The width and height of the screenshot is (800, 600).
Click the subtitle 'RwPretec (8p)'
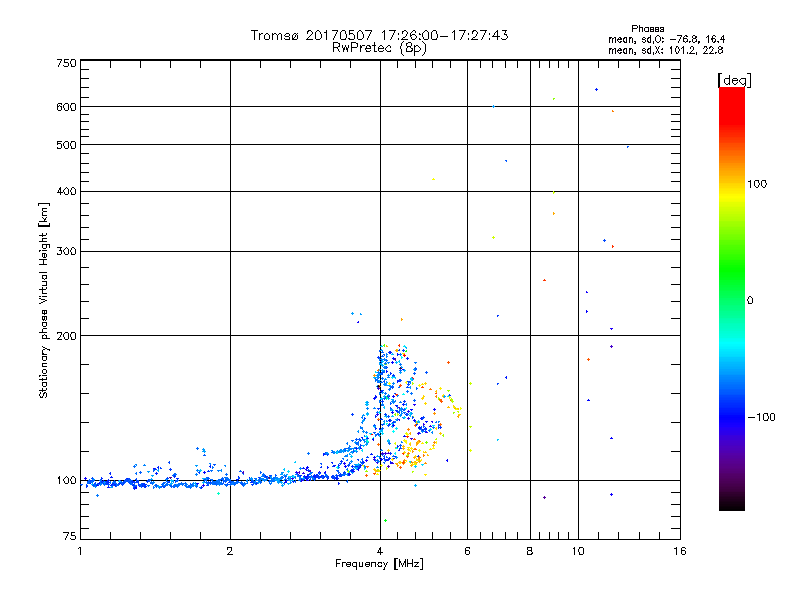click(x=379, y=48)
